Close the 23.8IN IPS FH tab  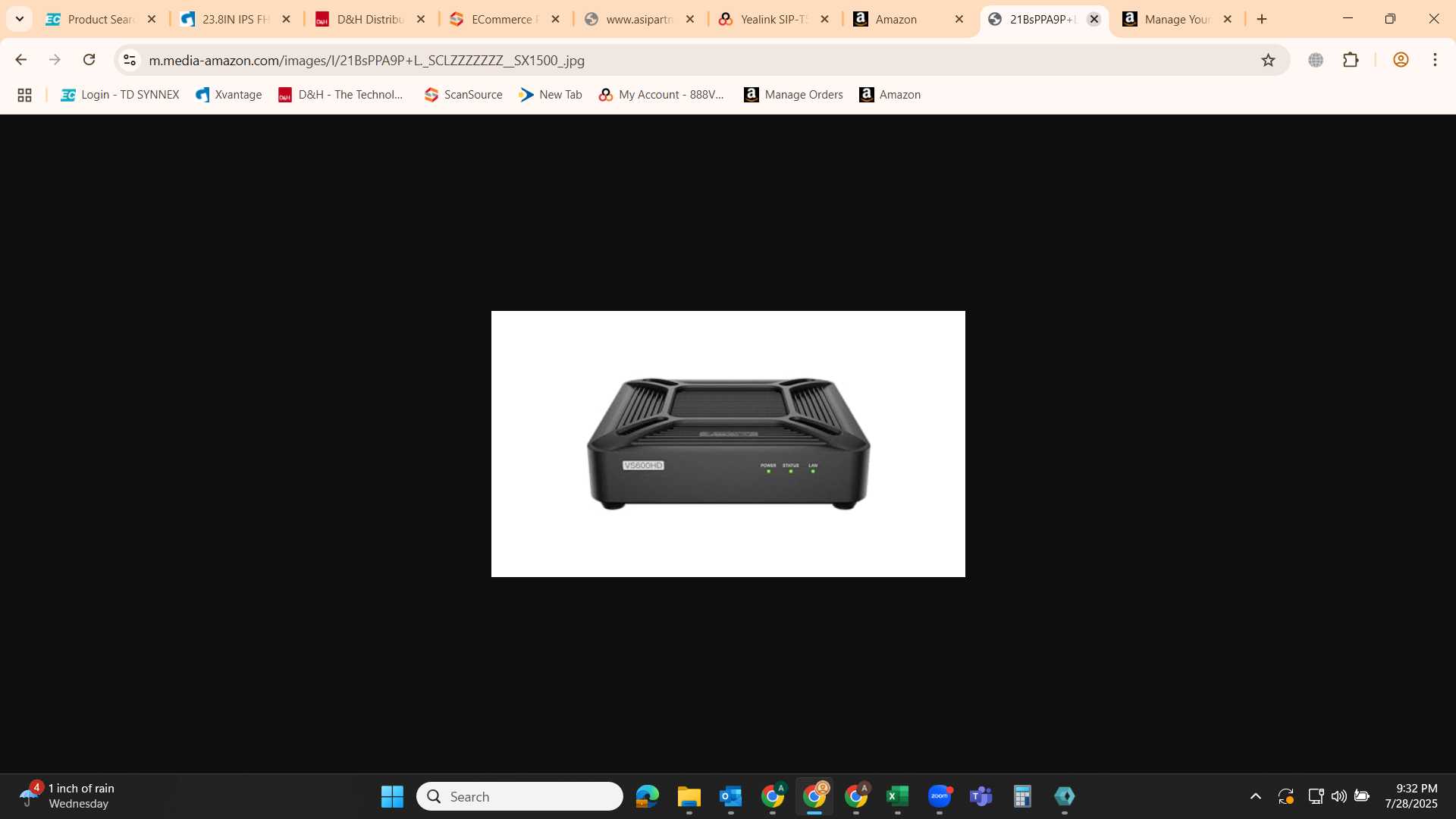point(286,19)
